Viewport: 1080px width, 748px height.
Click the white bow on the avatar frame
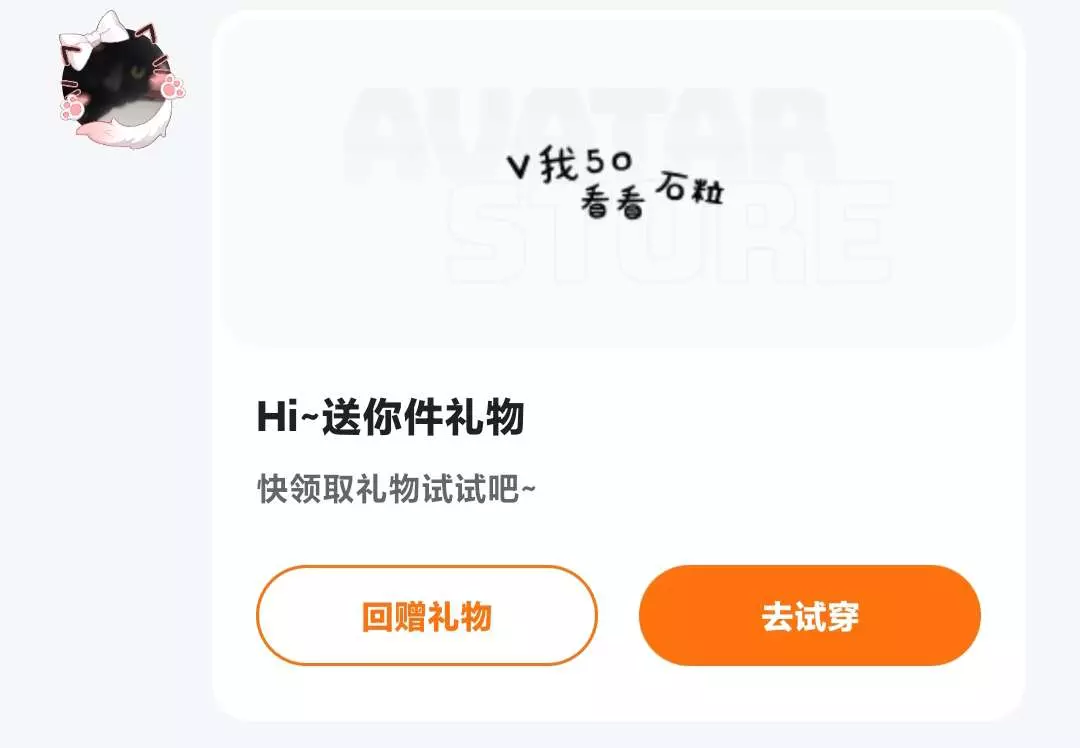pyautogui.click(x=94, y=38)
